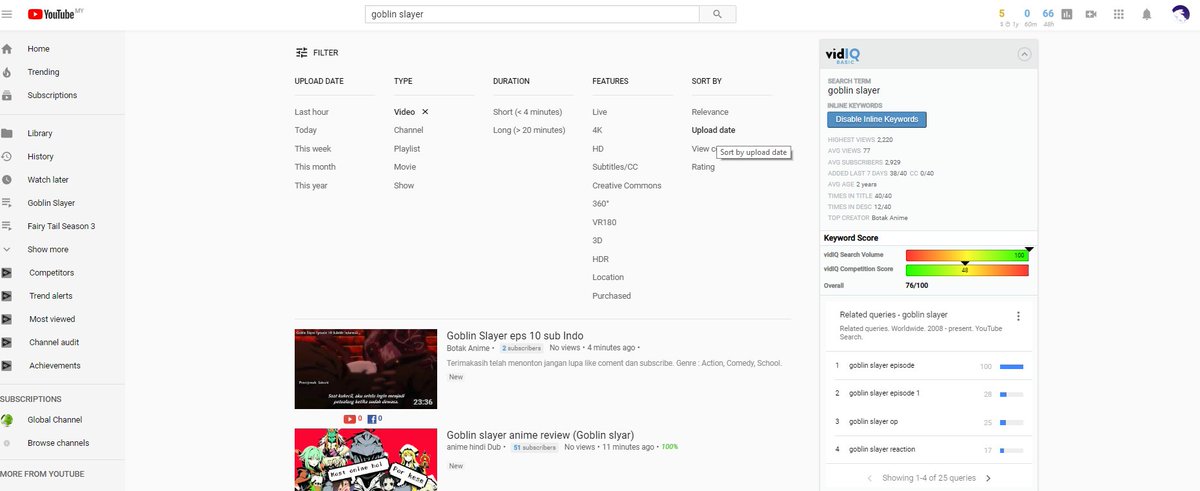The width and height of the screenshot is (1200, 491).
Task: Open the hamburger guide menu
Action: coord(7,14)
